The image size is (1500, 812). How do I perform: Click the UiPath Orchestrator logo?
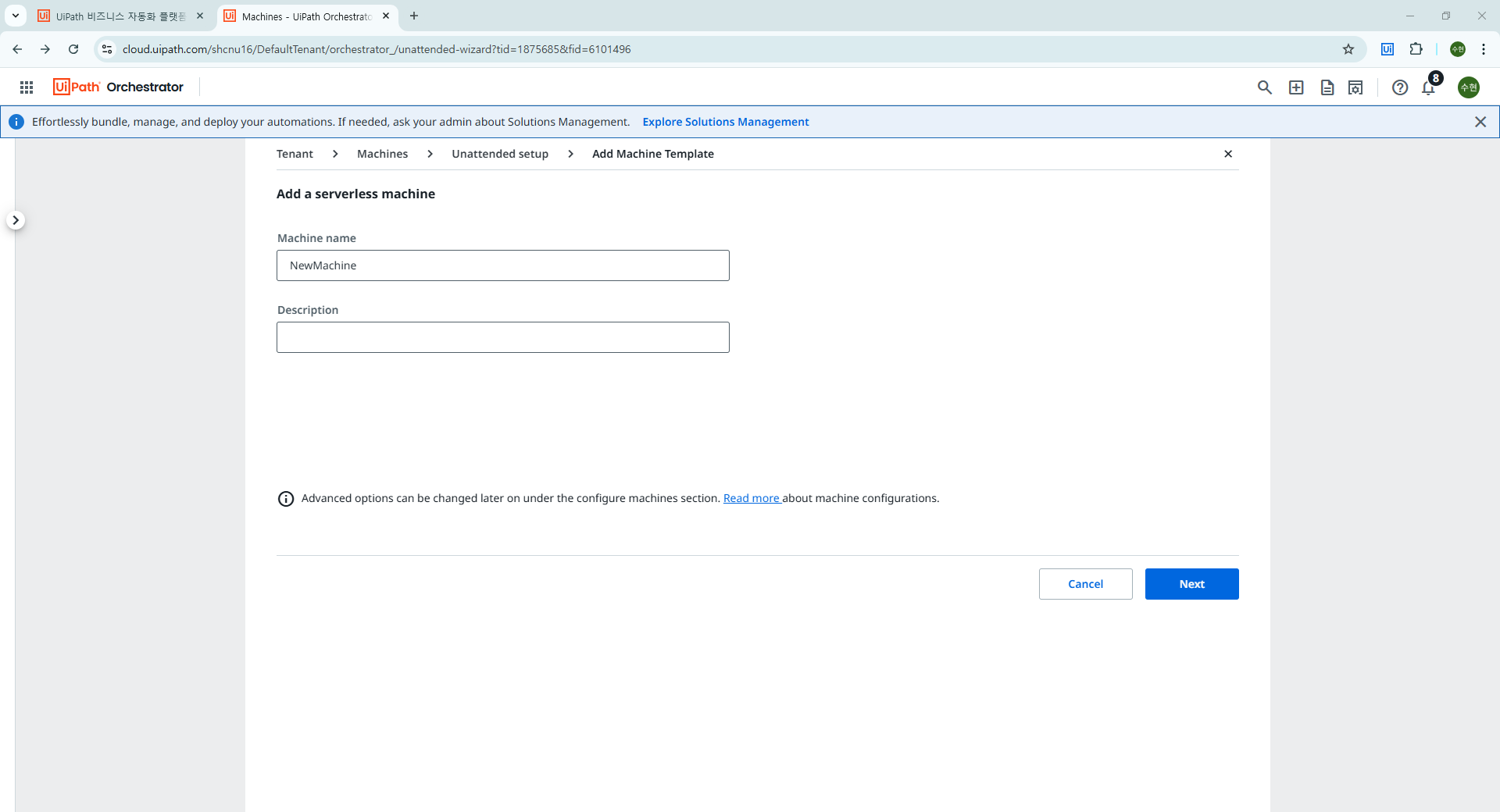pyautogui.click(x=118, y=87)
